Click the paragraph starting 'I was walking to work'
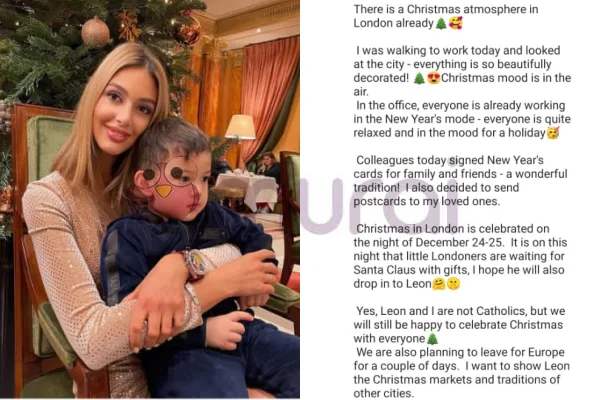The image size is (600, 400). click(462, 71)
